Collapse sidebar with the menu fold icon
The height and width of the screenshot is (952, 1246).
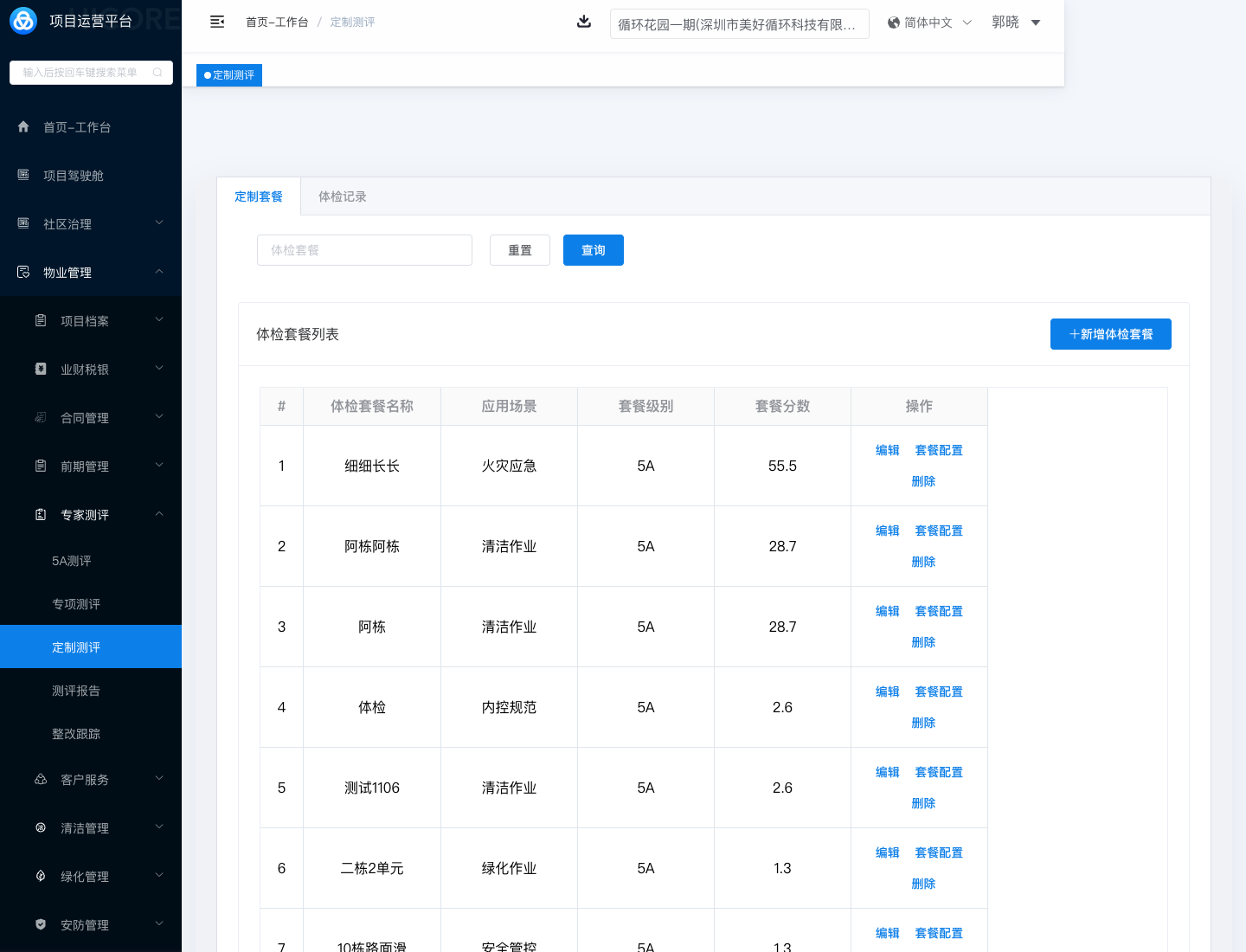[217, 22]
